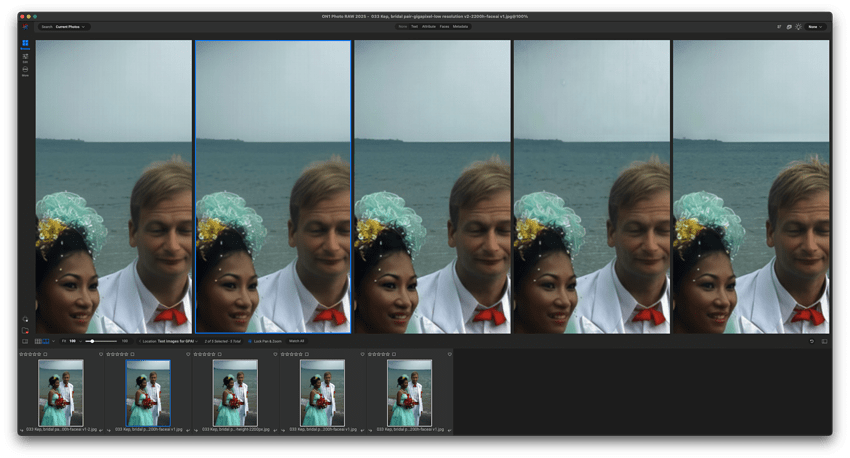The width and height of the screenshot is (850, 458).
Task: Click the back arrow before Location
Action: 139,341
